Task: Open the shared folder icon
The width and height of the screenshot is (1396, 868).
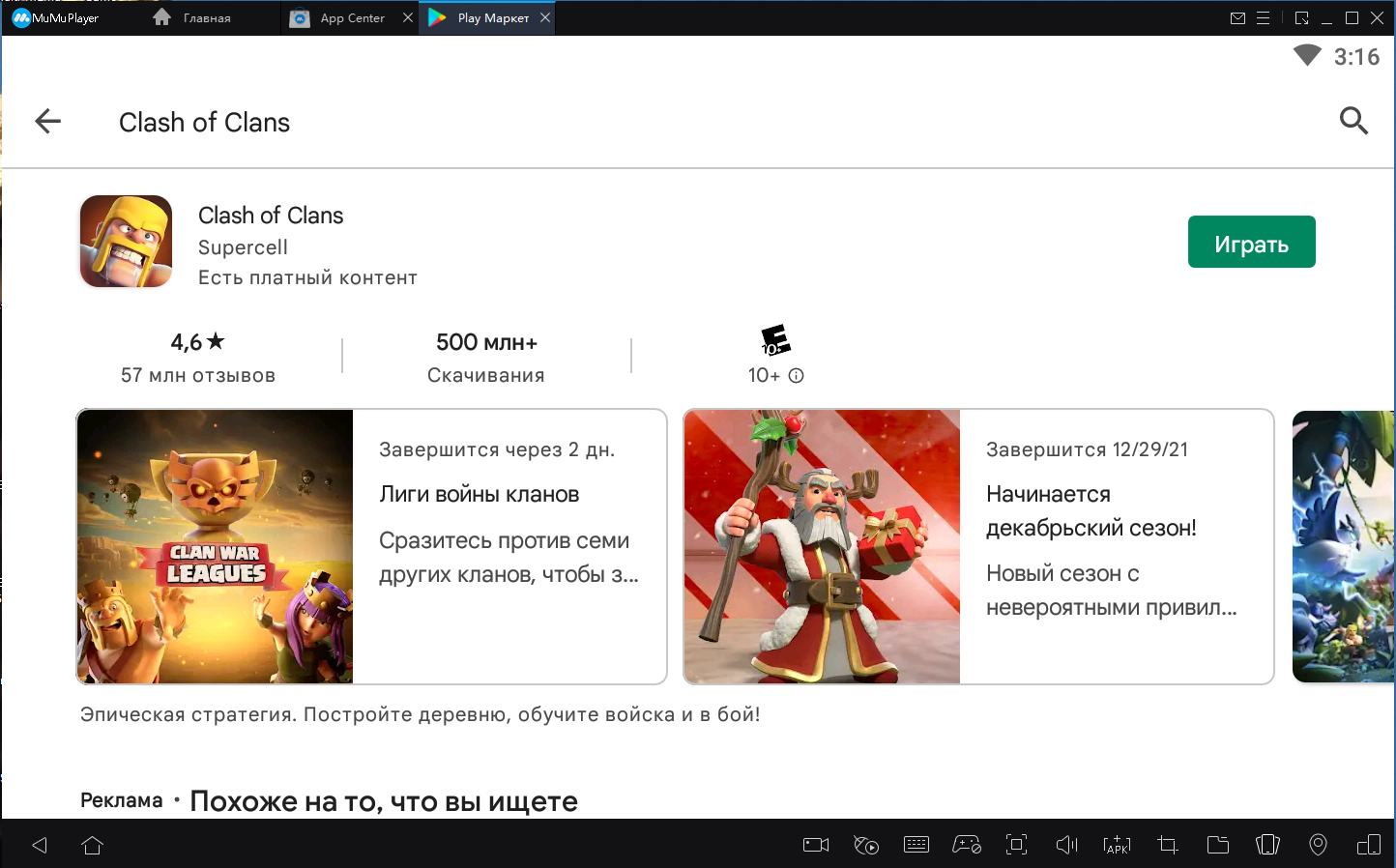Action: 1218,845
